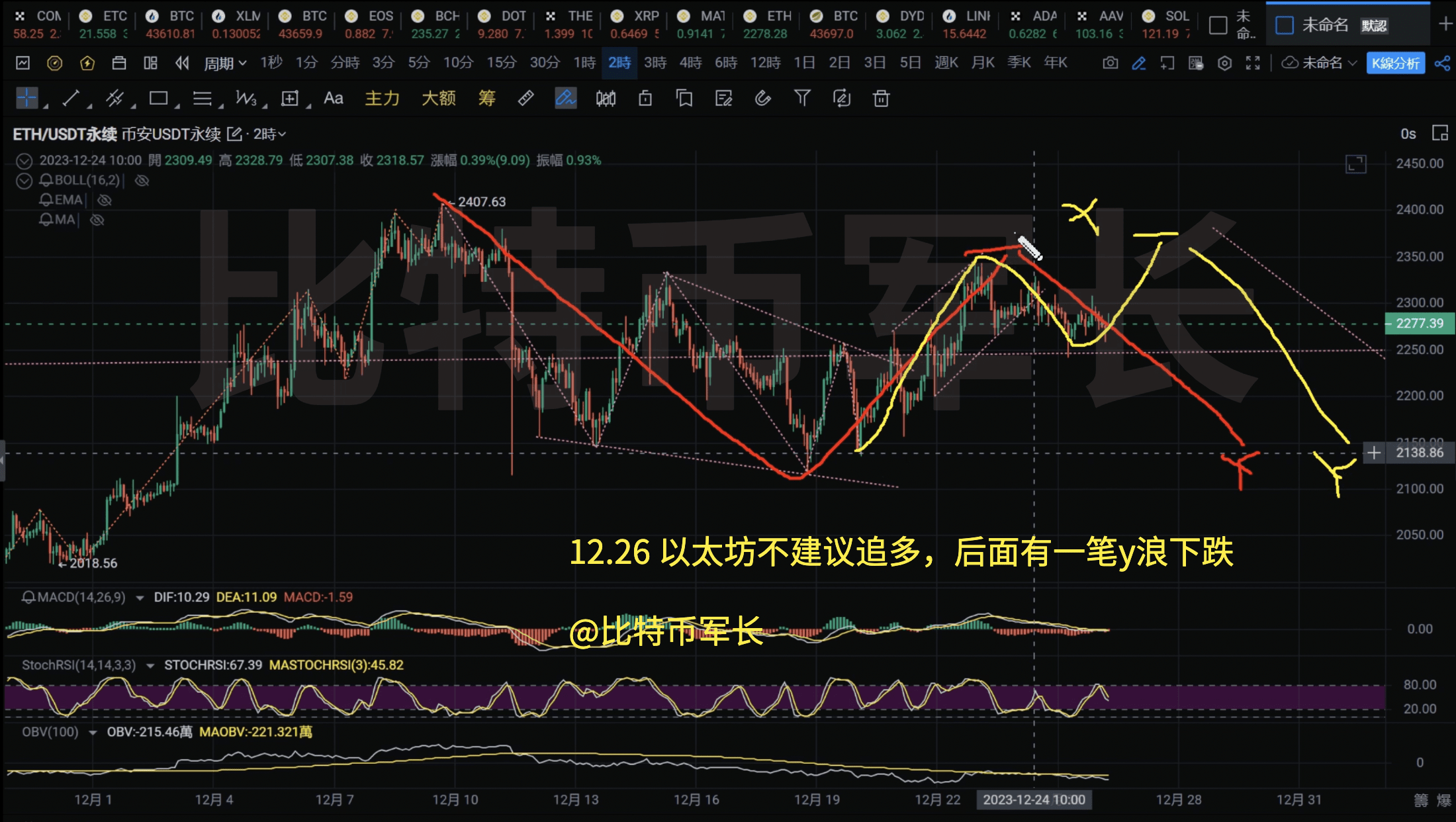Toggle the MA indicator visibility
The width and height of the screenshot is (1456, 822).
coord(97,220)
